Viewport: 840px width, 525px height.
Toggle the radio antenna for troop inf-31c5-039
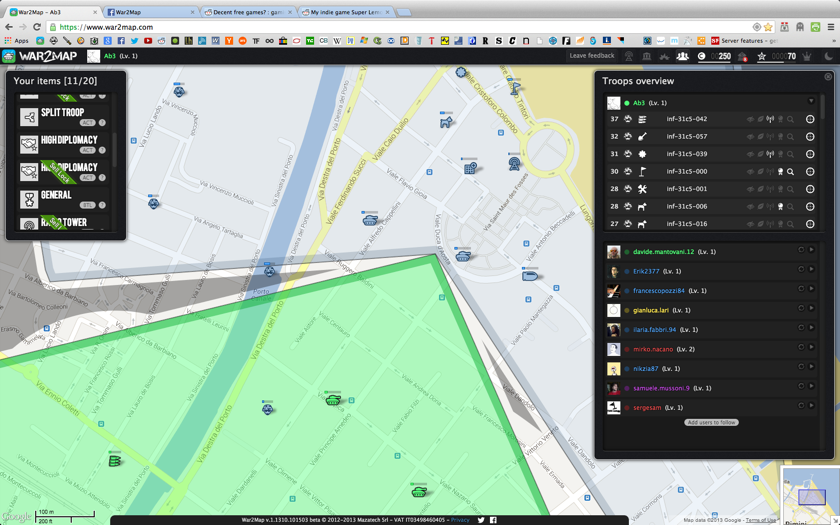click(x=770, y=154)
